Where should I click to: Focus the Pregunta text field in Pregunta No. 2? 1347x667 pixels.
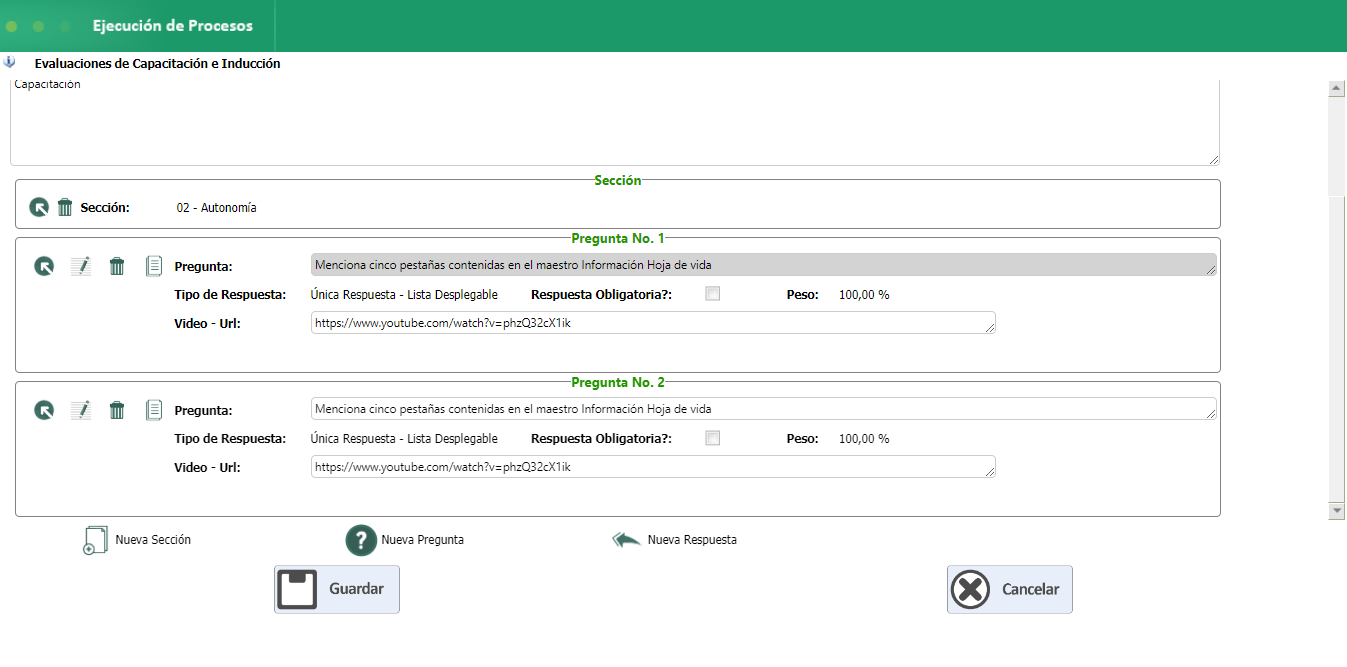[764, 409]
